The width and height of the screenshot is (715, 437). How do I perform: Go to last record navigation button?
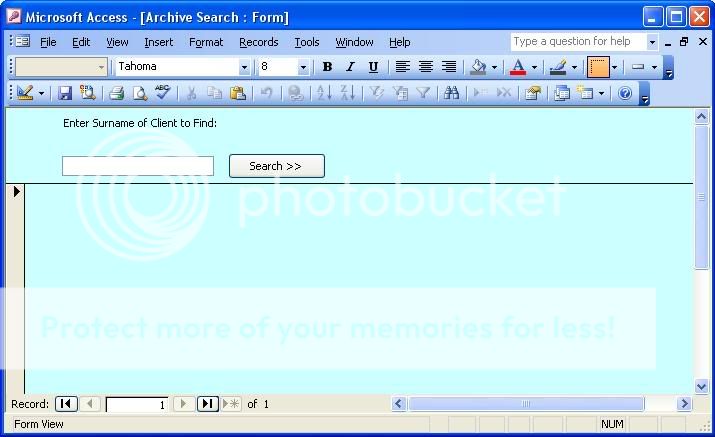point(207,404)
